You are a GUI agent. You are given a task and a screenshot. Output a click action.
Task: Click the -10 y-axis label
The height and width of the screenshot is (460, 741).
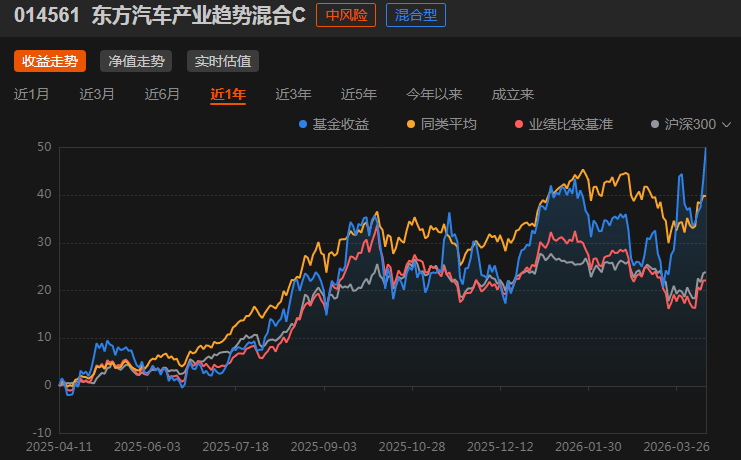pos(42,433)
